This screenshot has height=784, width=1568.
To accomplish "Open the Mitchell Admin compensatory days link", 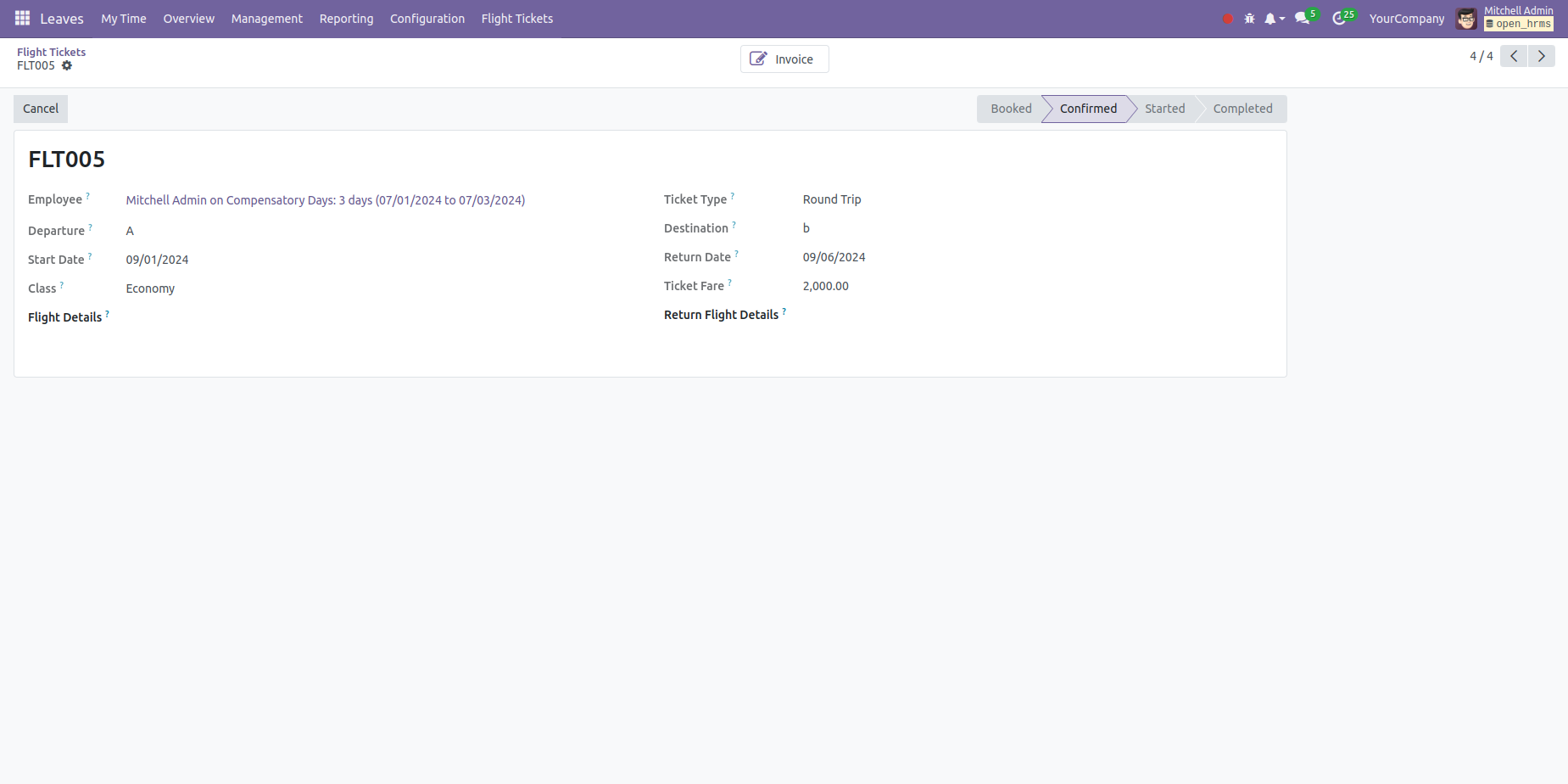I will point(325,200).
